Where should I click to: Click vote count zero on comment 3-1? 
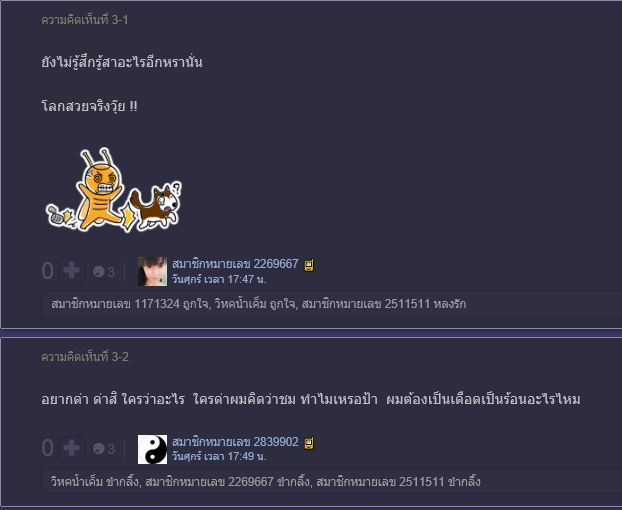48,271
